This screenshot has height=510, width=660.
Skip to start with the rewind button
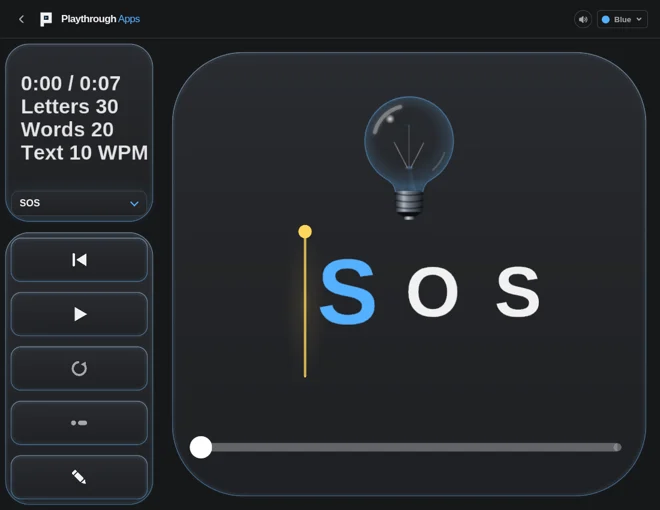(79, 260)
